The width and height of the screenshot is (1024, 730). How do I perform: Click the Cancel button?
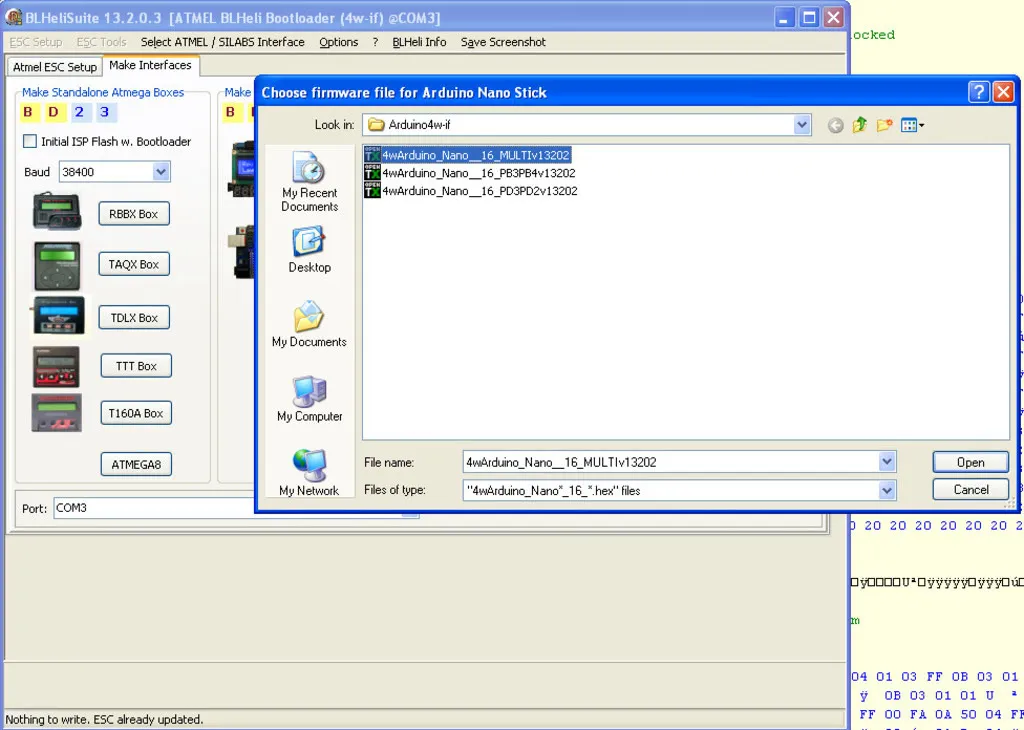(970, 490)
